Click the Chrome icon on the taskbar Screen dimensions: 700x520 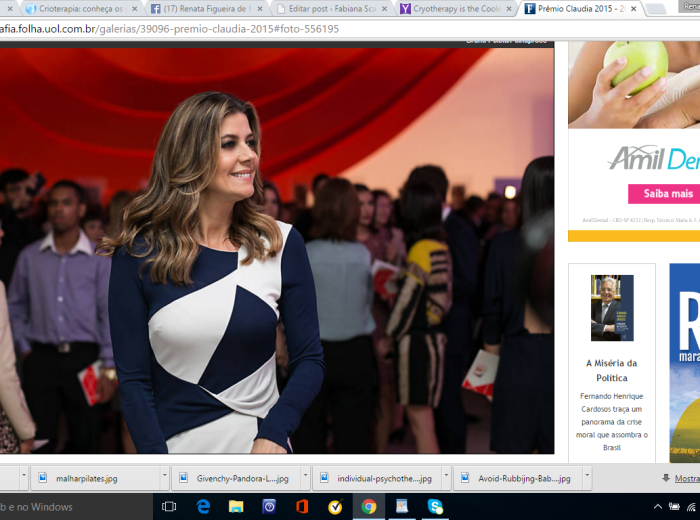point(368,507)
